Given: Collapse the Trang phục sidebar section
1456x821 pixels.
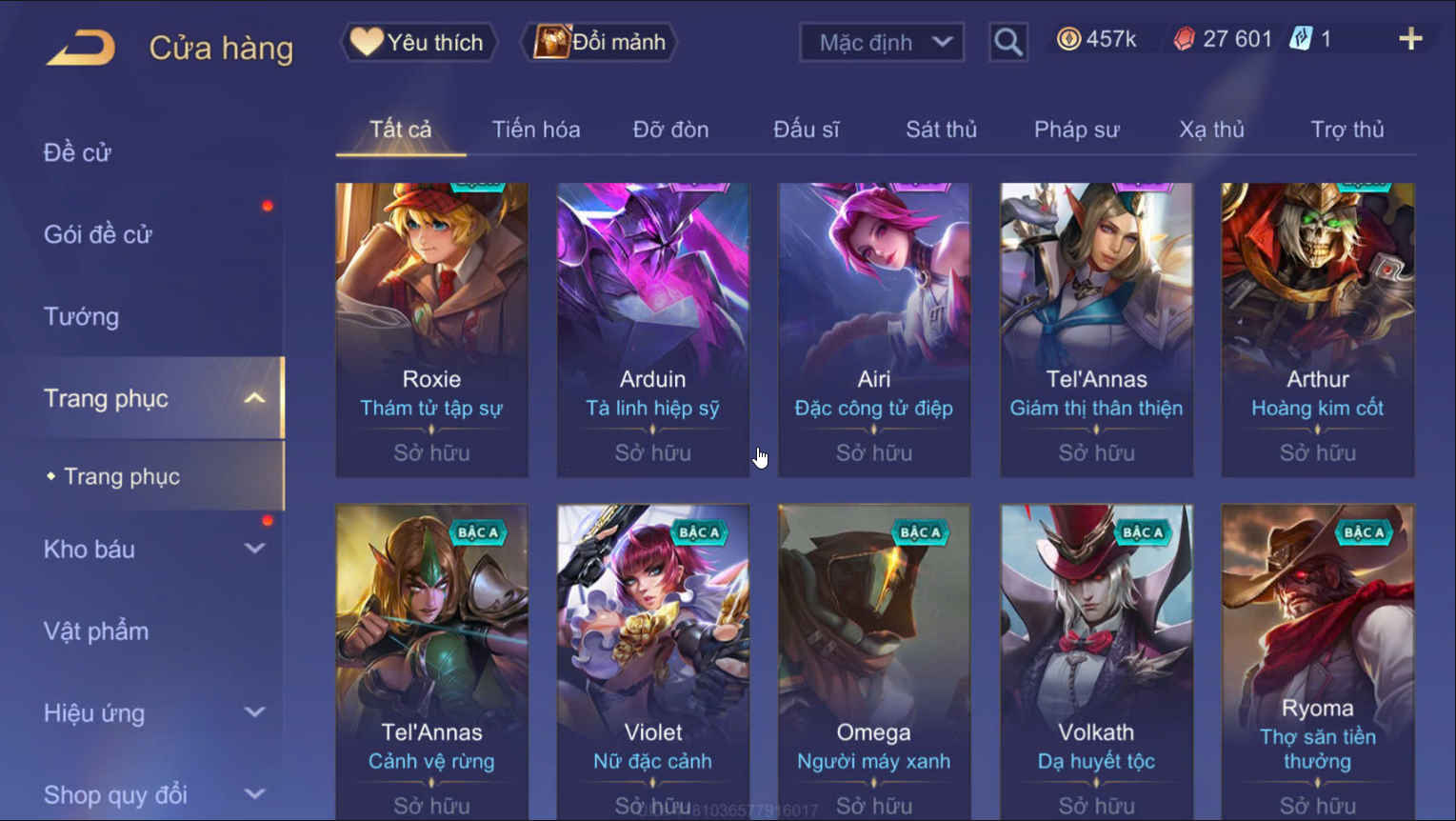Looking at the screenshot, I should coord(254,398).
